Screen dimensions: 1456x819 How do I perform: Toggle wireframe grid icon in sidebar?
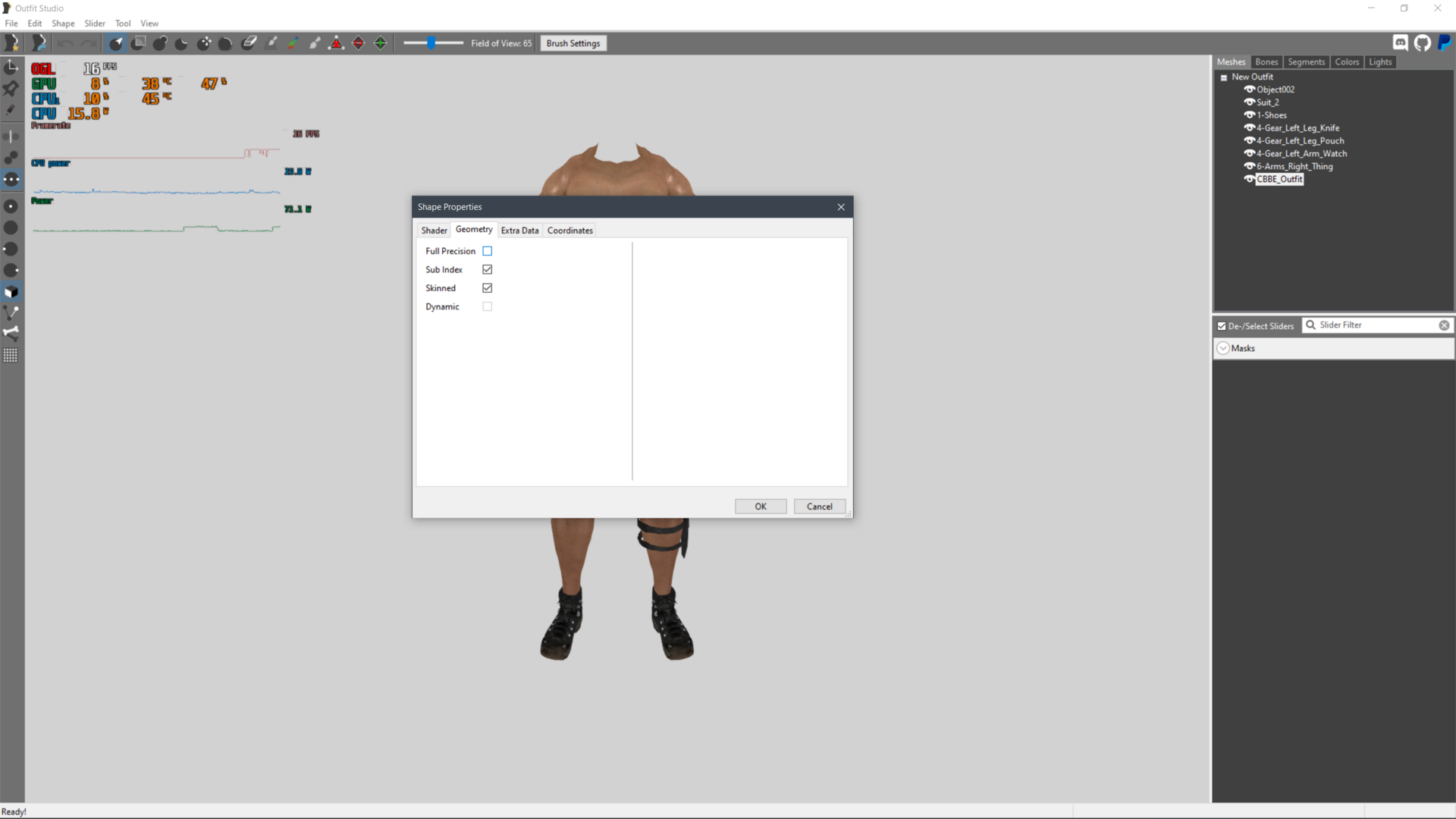(11, 355)
